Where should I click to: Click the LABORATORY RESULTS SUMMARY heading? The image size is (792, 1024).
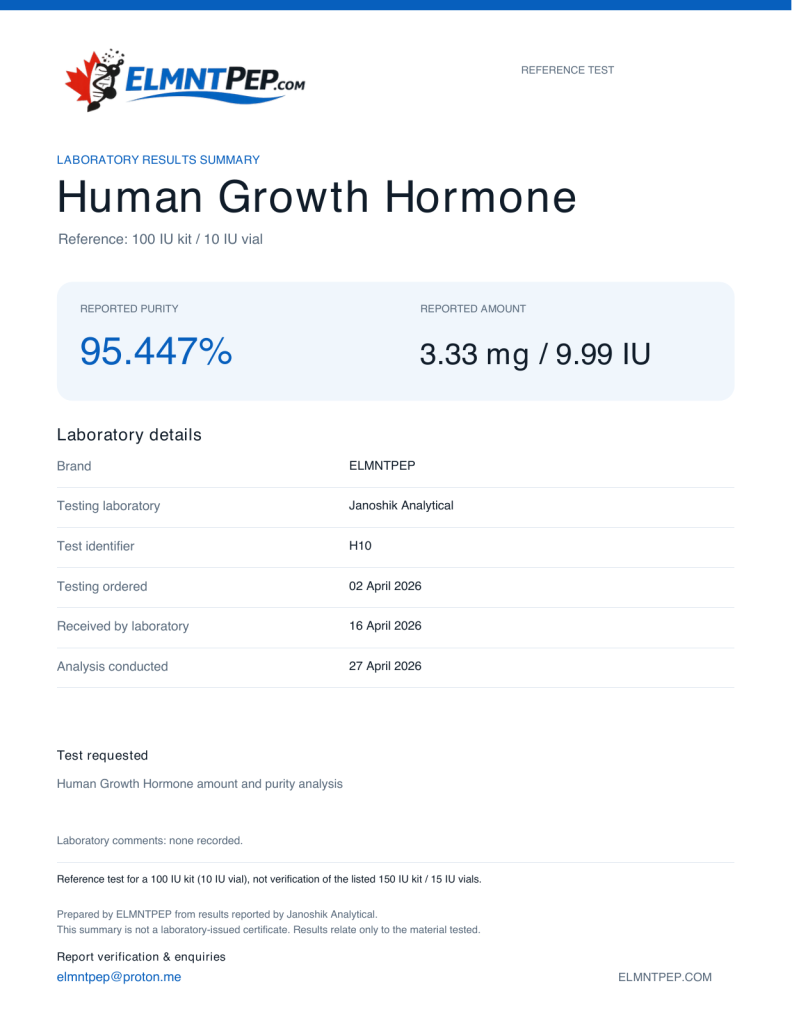tap(158, 160)
